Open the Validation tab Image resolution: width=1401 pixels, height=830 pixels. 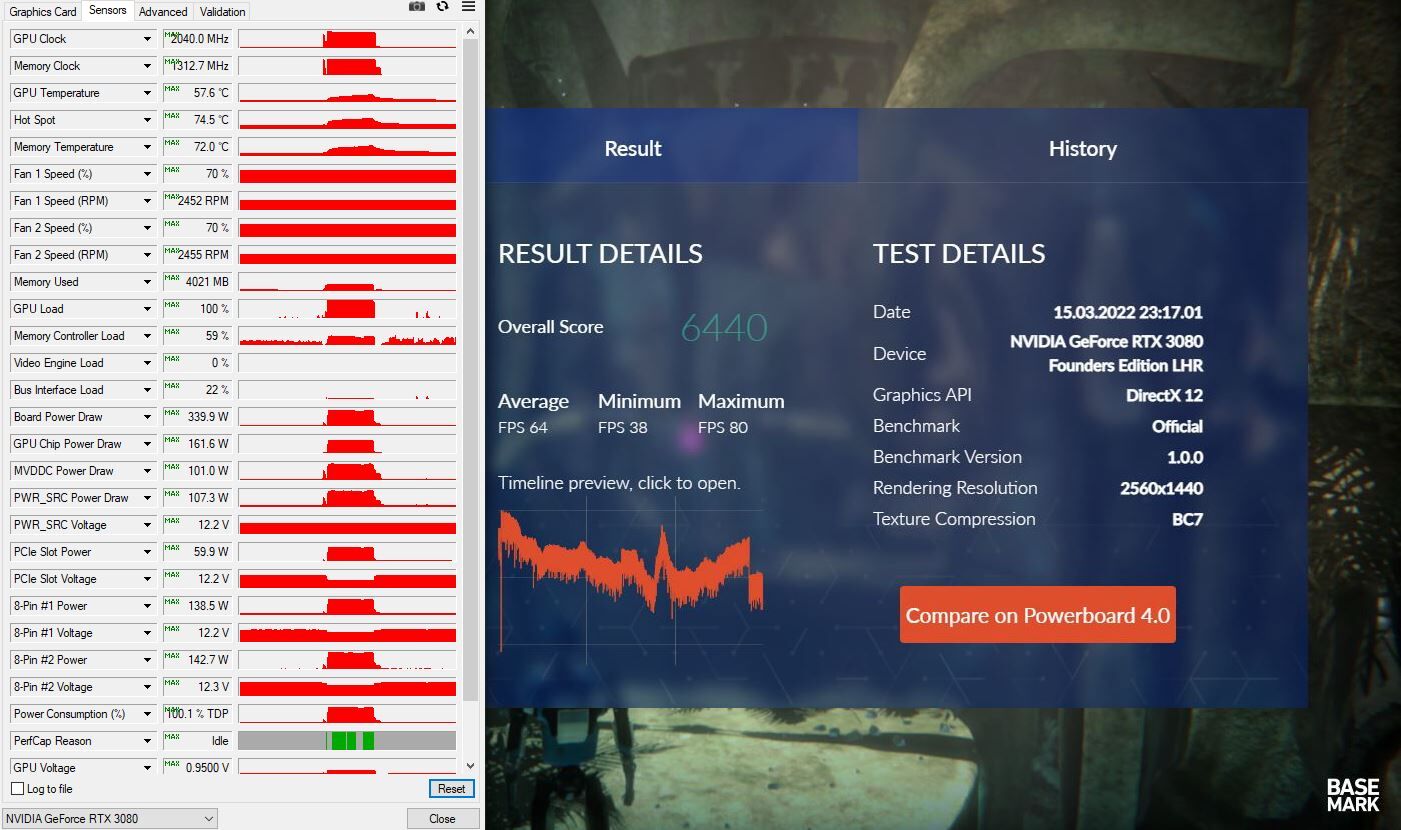222,12
